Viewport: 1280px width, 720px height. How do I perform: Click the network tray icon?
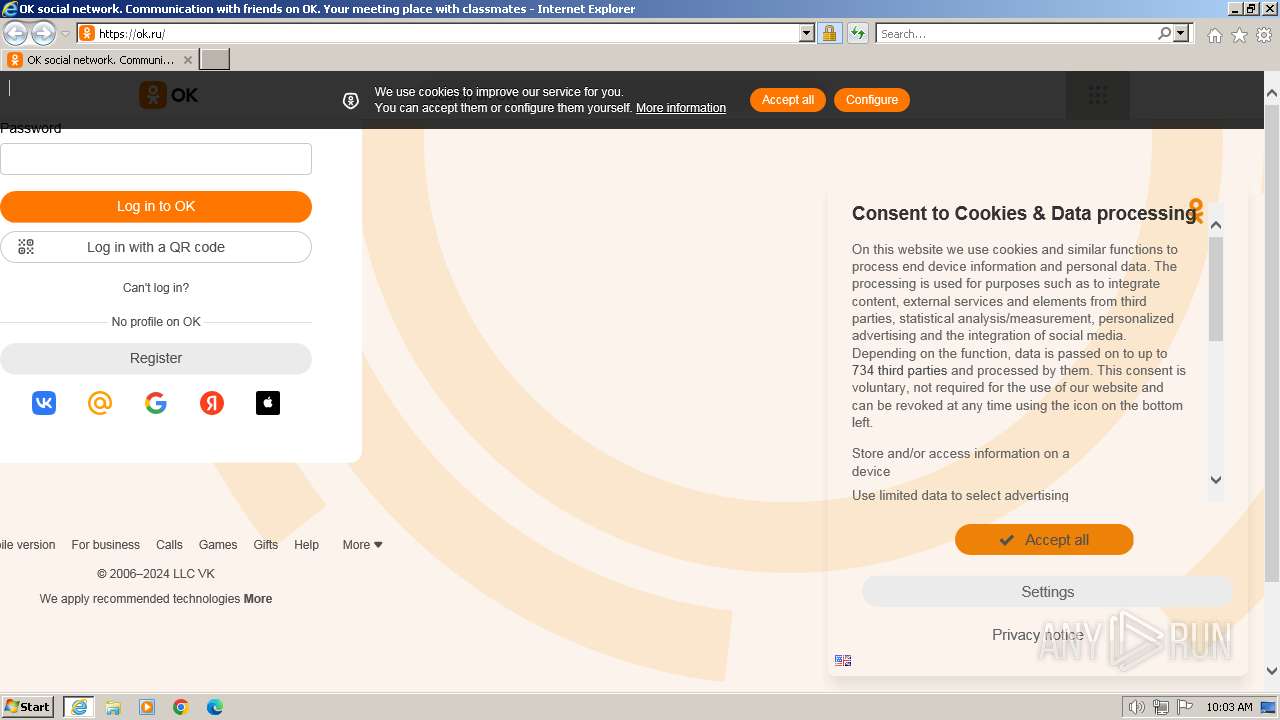tap(1161, 707)
